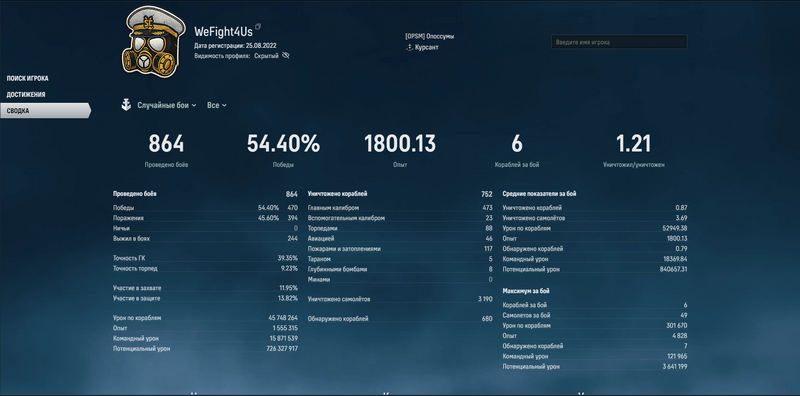Screen dimensions: 800x396
Task: Click the Поражения percentage 45.60%
Action: 268,218
